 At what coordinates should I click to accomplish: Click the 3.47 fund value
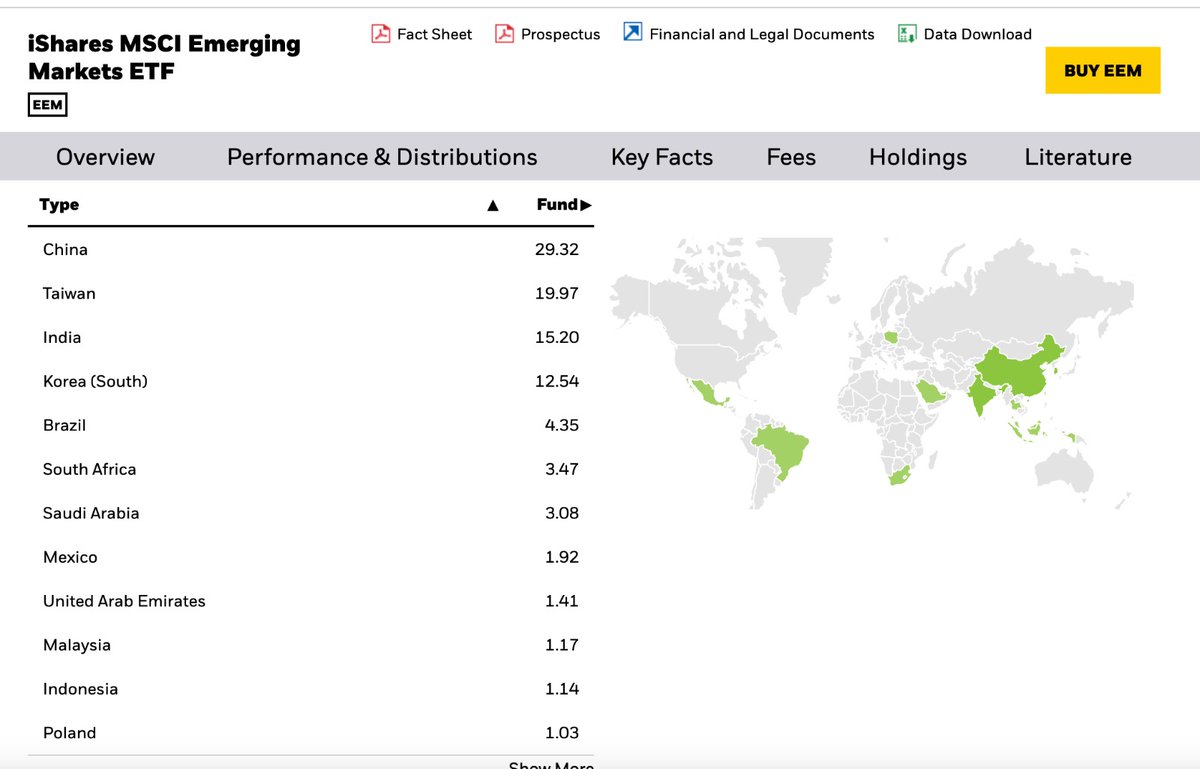pos(562,469)
